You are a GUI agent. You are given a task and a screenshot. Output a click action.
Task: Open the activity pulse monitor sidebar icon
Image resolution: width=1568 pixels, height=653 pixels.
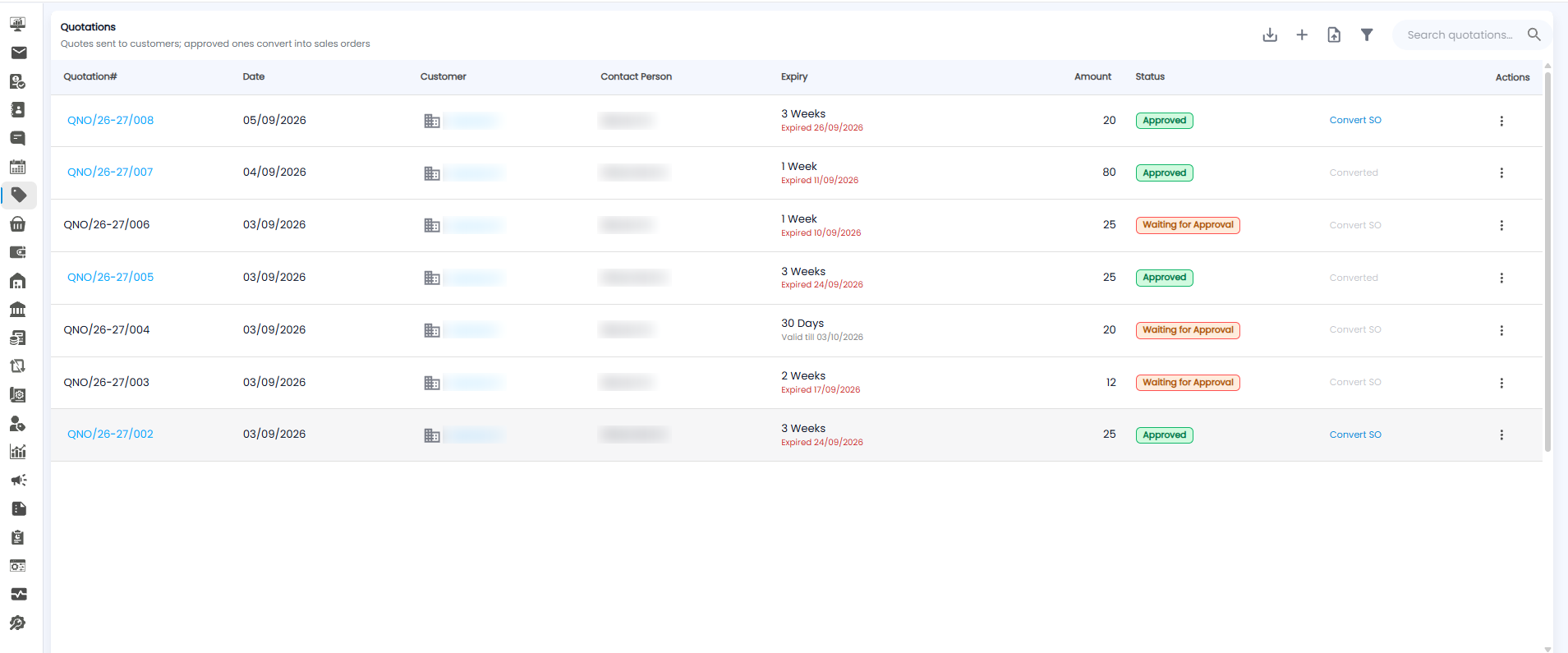[18, 595]
